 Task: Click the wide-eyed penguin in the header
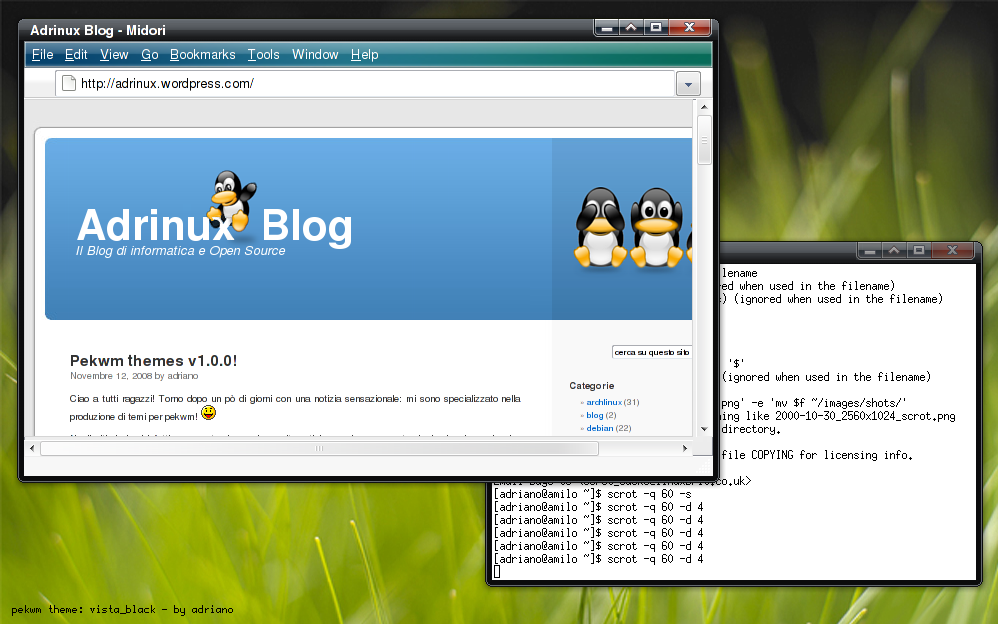(656, 227)
